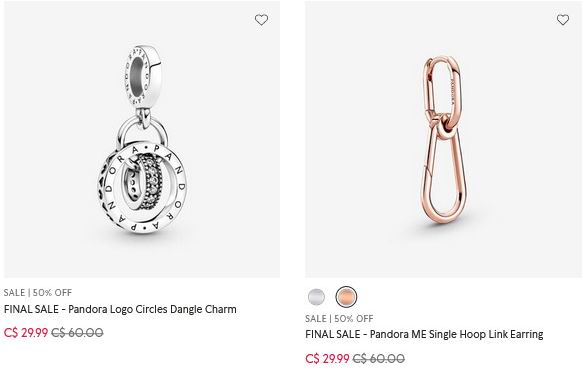The height and width of the screenshot is (375, 582).
Task: Choose the rose gold color swatch
Action: (x=346, y=297)
